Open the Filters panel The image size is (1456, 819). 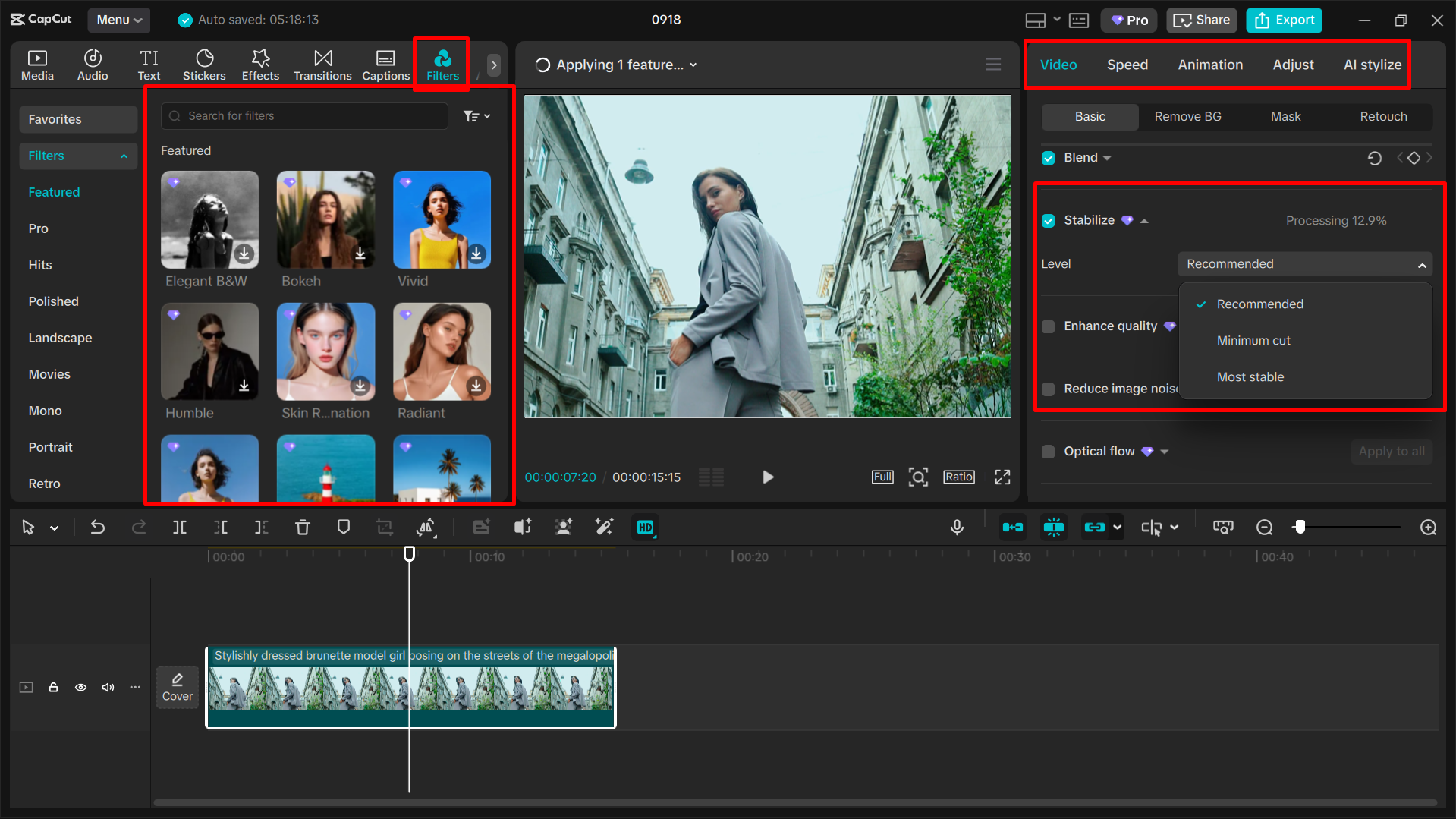pyautogui.click(x=442, y=65)
